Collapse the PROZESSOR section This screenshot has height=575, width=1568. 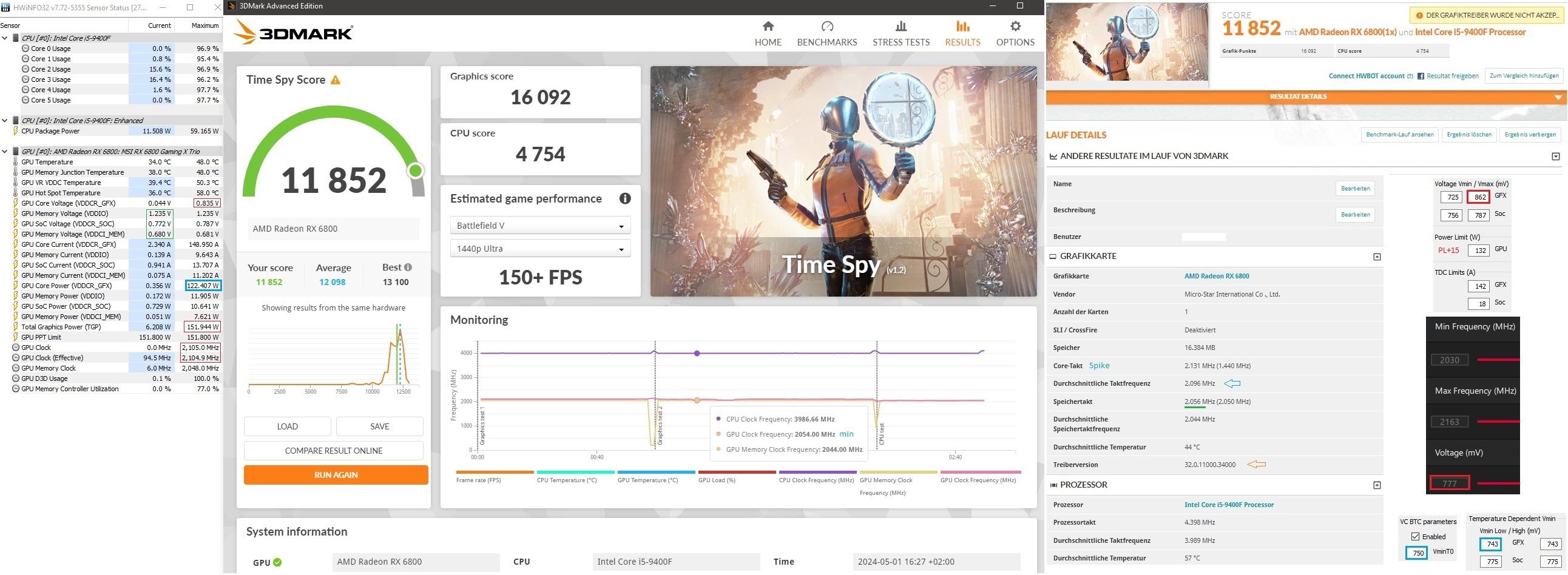click(1377, 485)
